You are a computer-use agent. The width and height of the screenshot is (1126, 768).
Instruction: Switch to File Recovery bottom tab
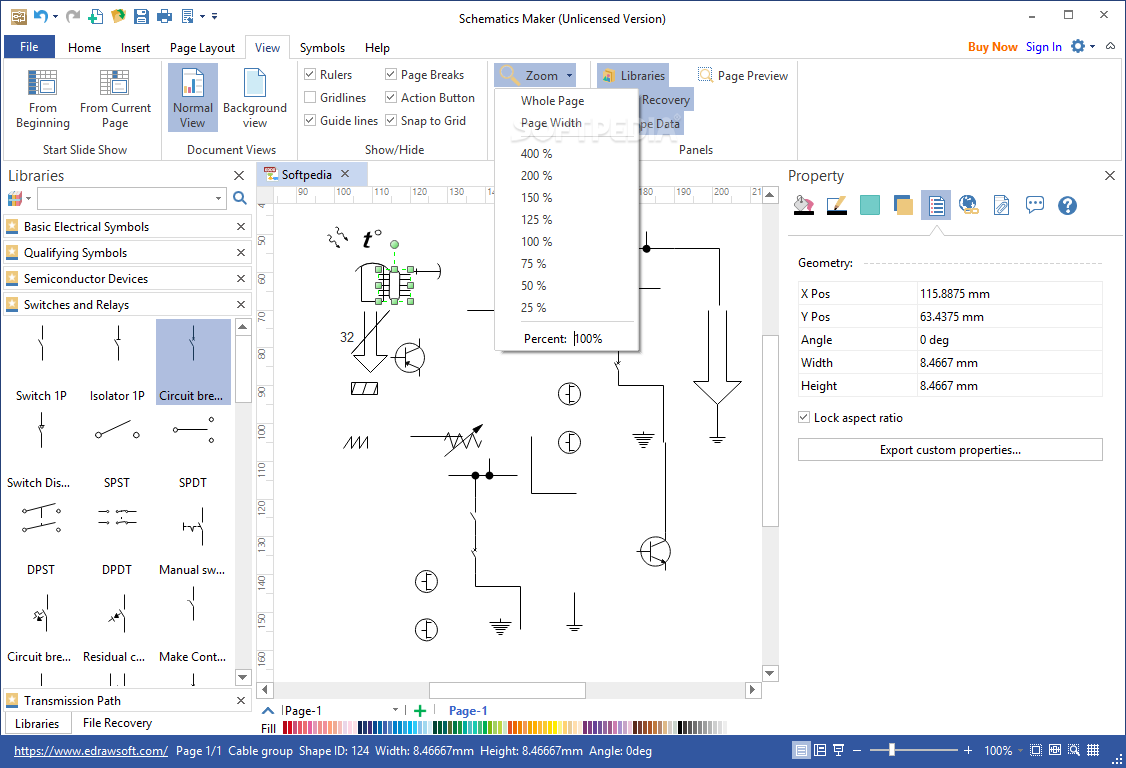click(117, 723)
